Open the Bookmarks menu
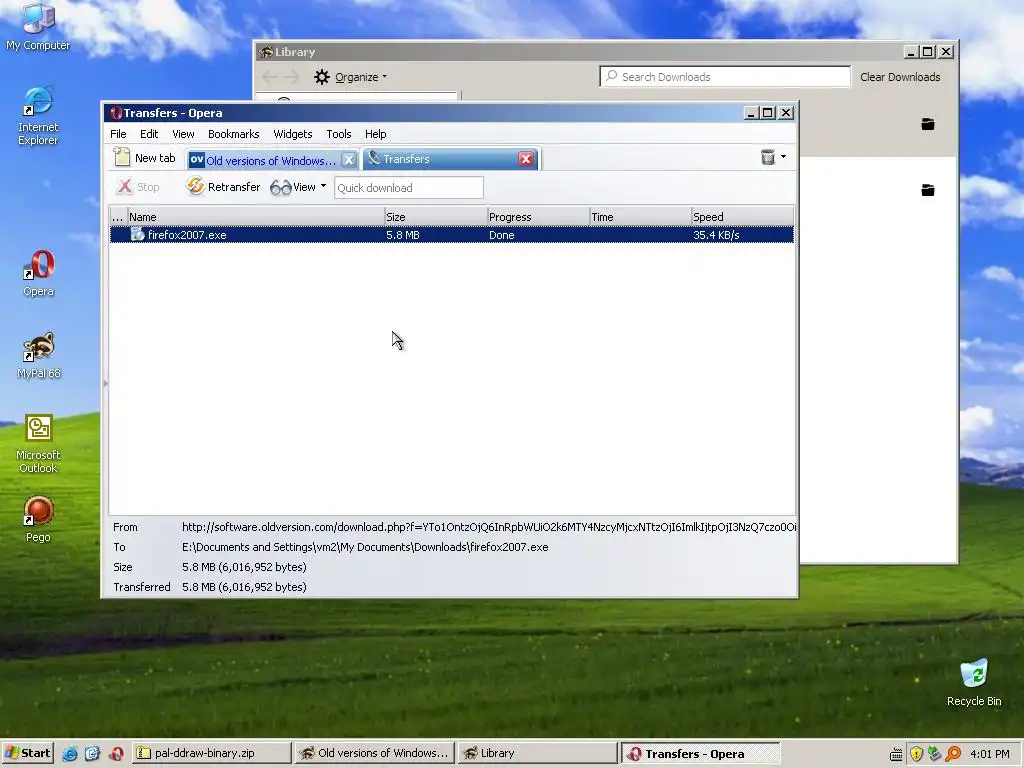The width and height of the screenshot is (1024, 768). tap(233, 134)
